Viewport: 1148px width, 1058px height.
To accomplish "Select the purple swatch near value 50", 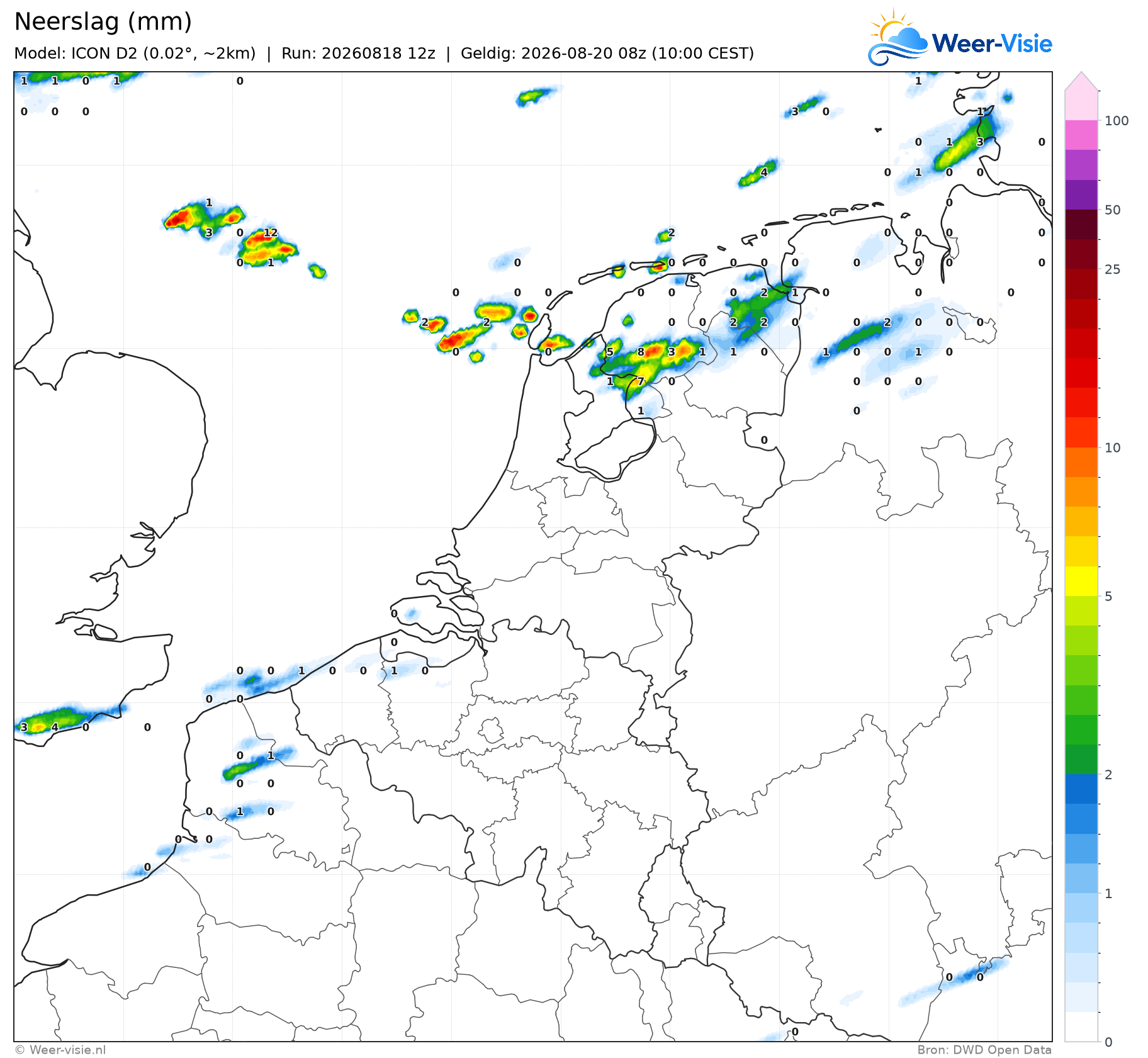I will (x=1081, y=195).
